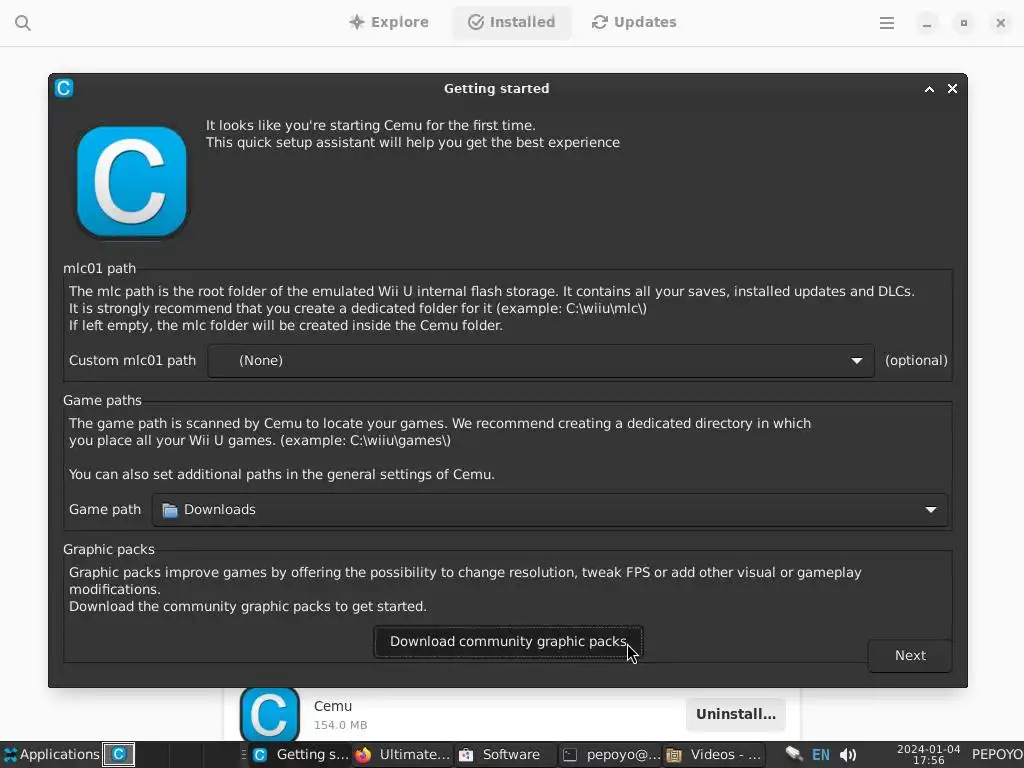Screen dimensions: 1024x768
Task: Click the '(optional)' label beside mlc01 path
Action: pyautogui.click(x=916, y=361)
